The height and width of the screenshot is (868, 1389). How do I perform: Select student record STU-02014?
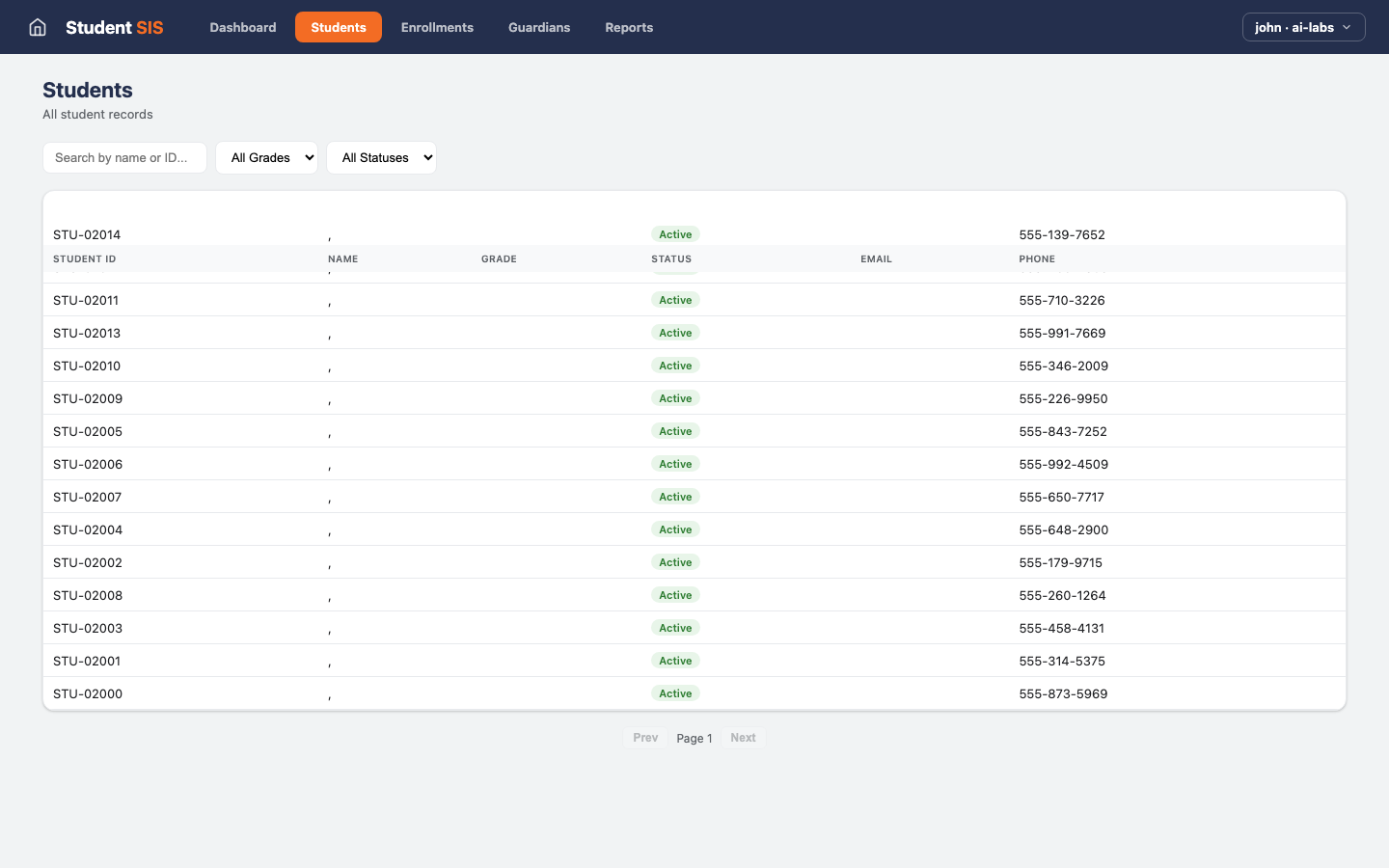tap(87, 234)
